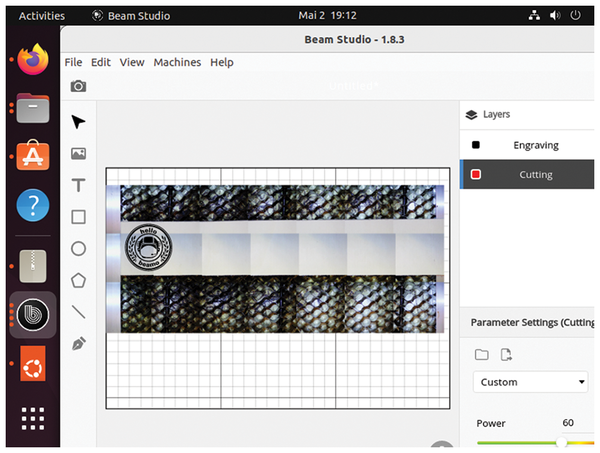This screenshot has height=453, width=600.
Task: Open the Machines menu
Action: pyautogui.click(x=177, y=62)
